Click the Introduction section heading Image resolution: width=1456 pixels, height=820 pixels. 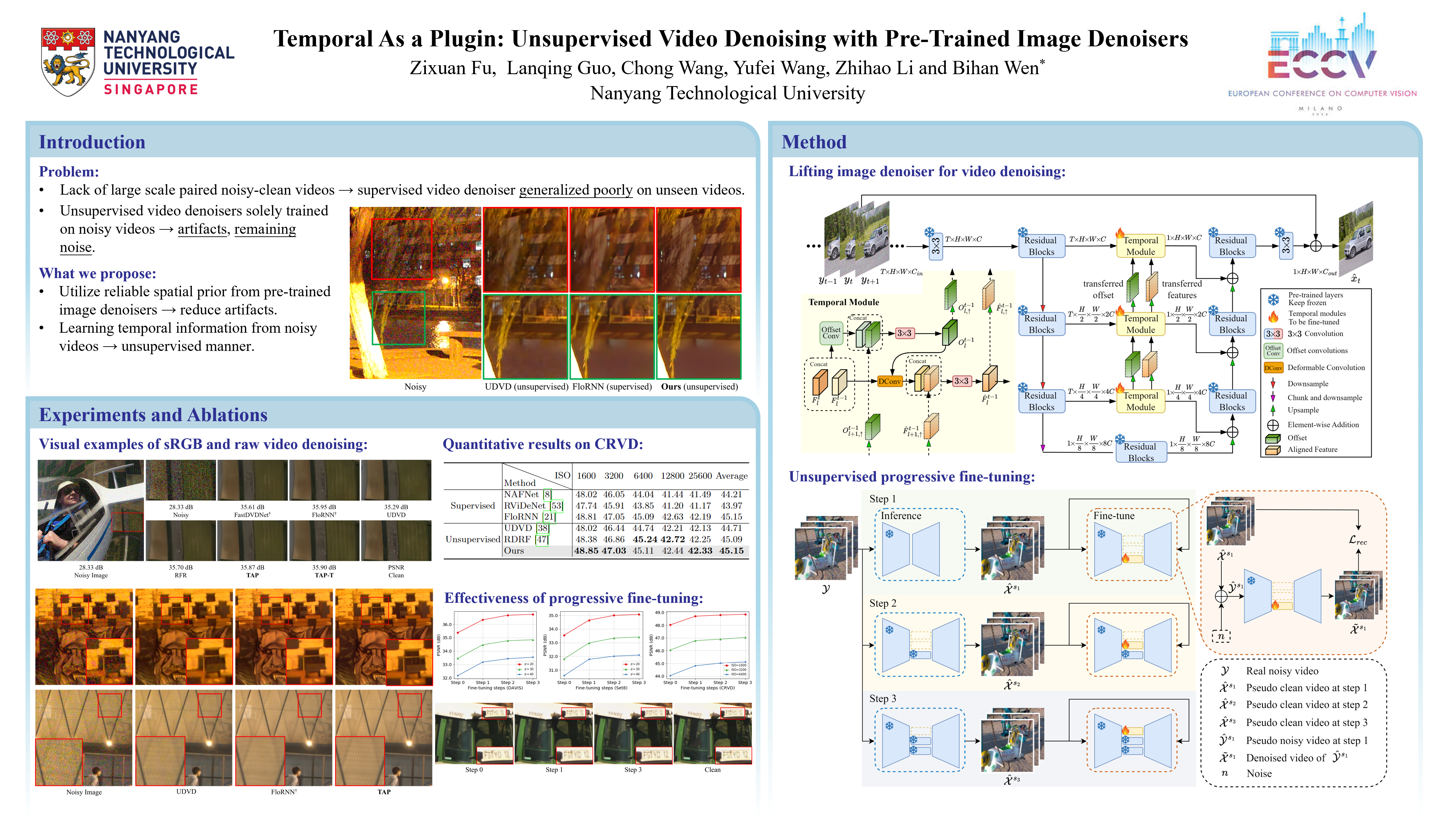pos(92,142)
